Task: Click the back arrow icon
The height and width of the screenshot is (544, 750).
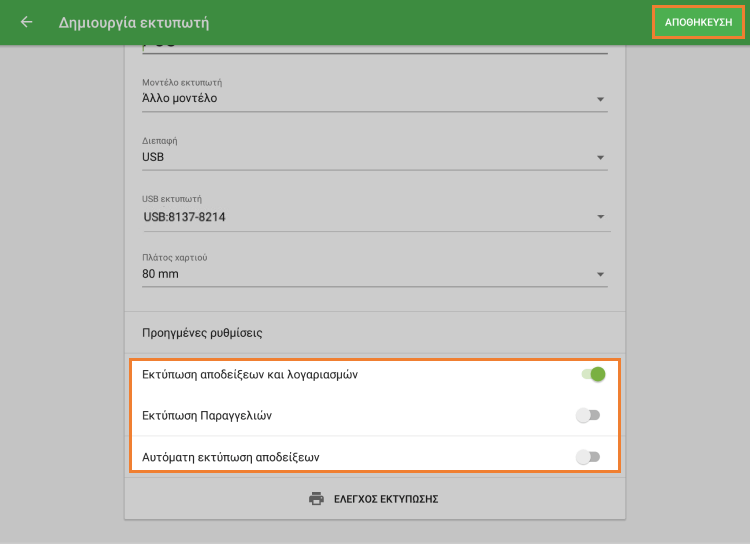Action: pos(26,22)
